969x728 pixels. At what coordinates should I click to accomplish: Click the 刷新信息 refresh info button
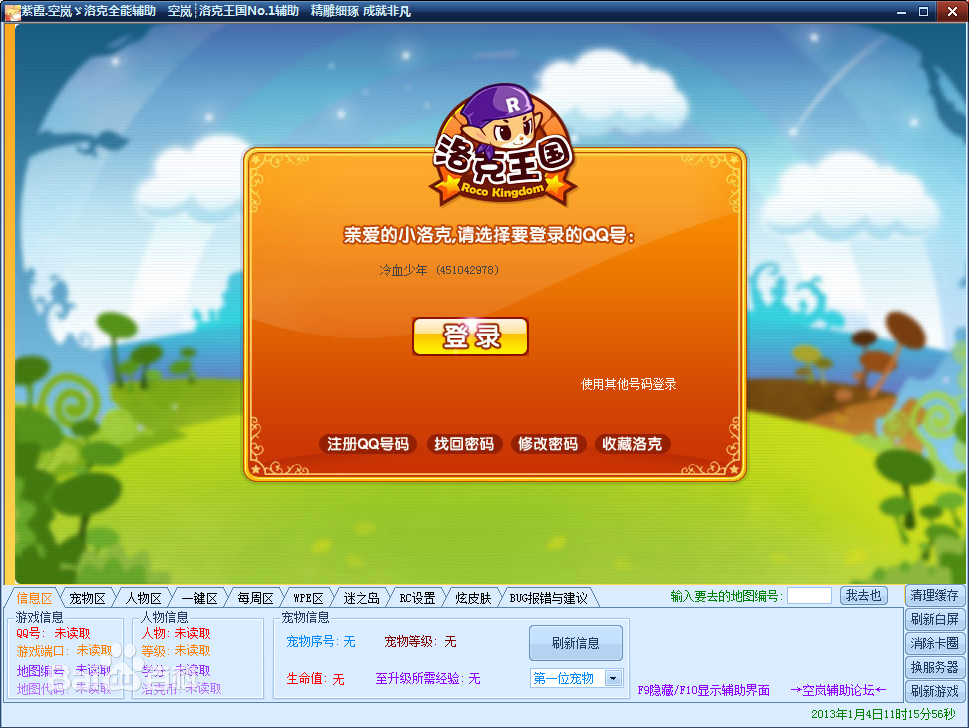coord(576,643)
